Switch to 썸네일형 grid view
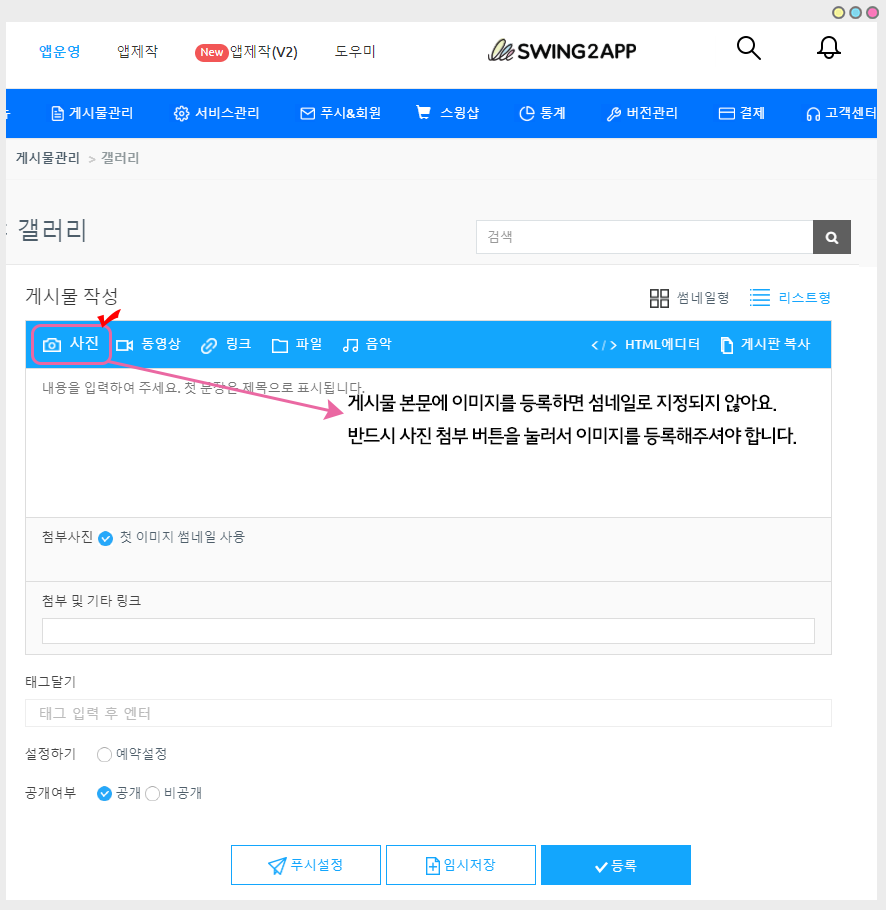 [689, 298]
